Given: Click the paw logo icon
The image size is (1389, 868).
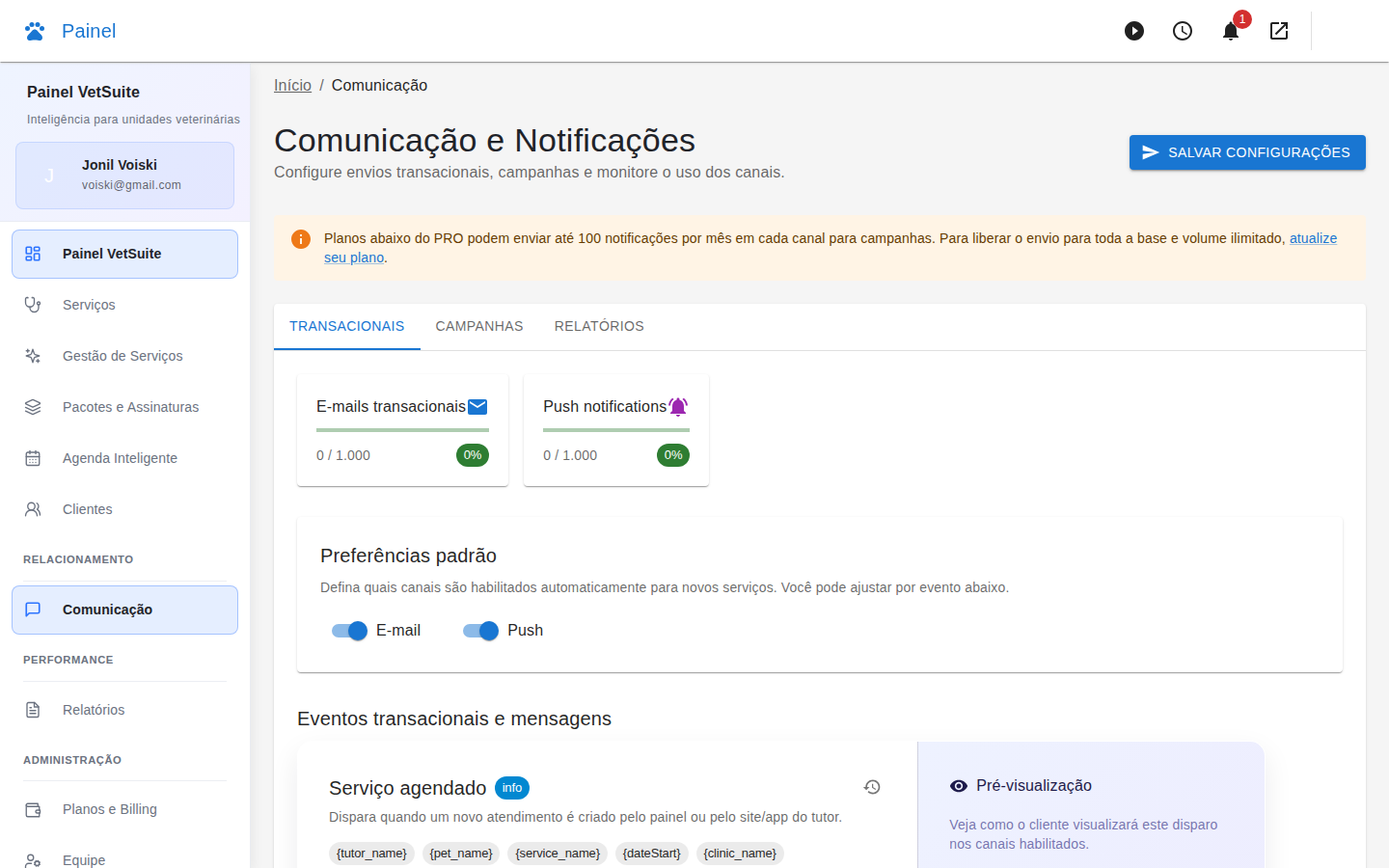Looking at the screenshot, I should coord(35,31).
